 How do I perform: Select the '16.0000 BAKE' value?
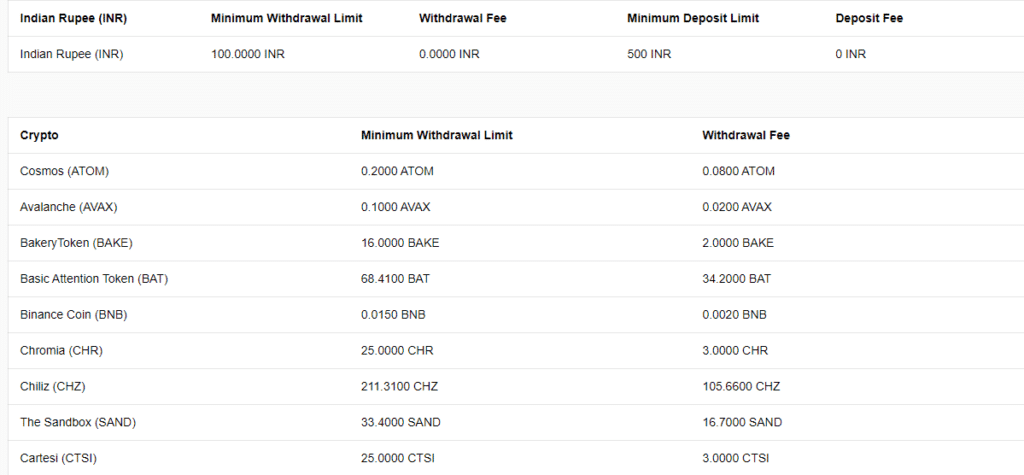[400, 243]
